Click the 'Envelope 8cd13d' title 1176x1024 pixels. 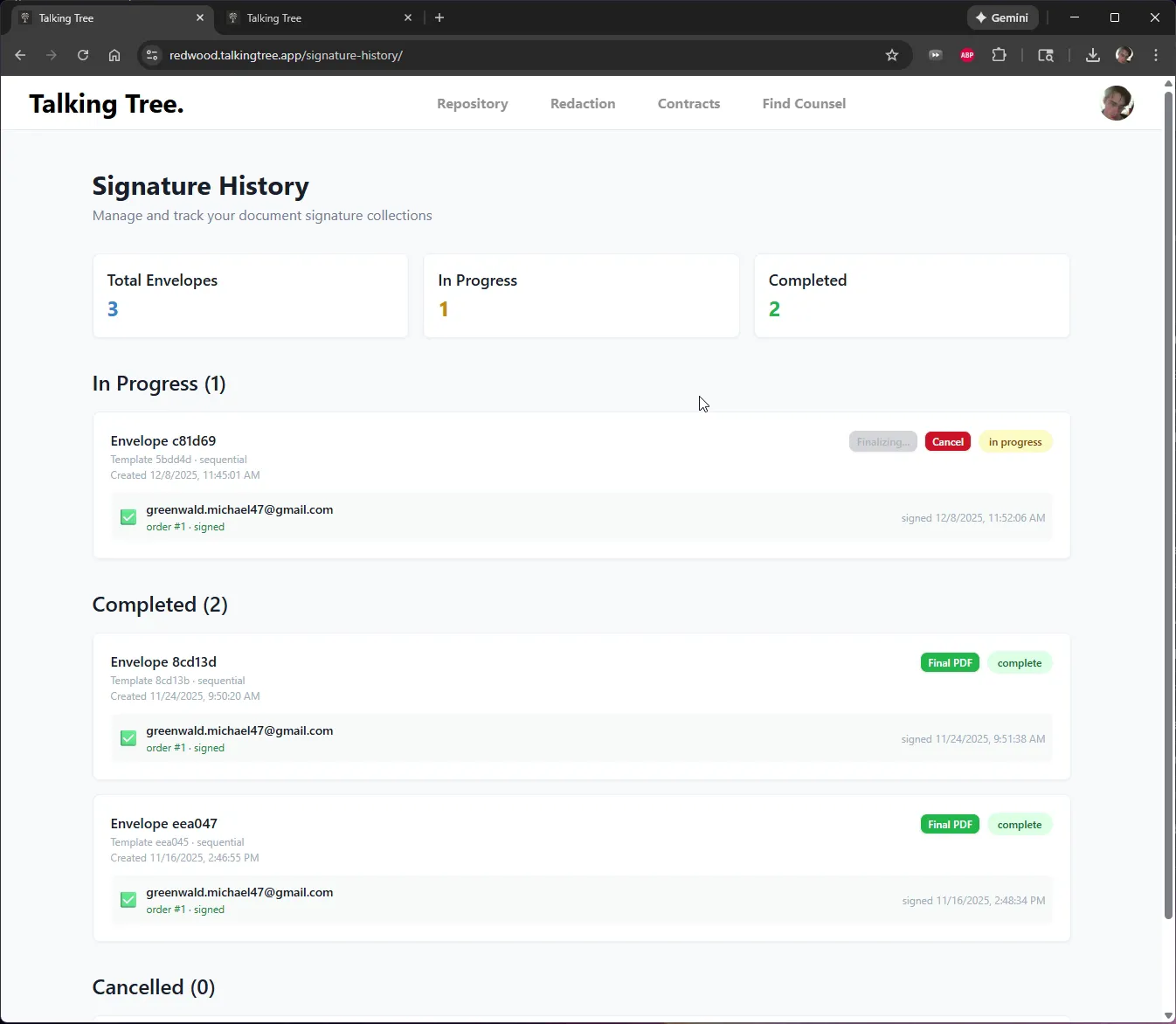(x=163, y=662)
